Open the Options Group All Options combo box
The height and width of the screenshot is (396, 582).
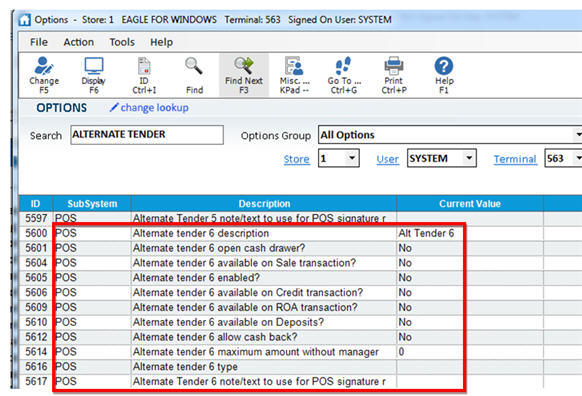coord(450,135)
